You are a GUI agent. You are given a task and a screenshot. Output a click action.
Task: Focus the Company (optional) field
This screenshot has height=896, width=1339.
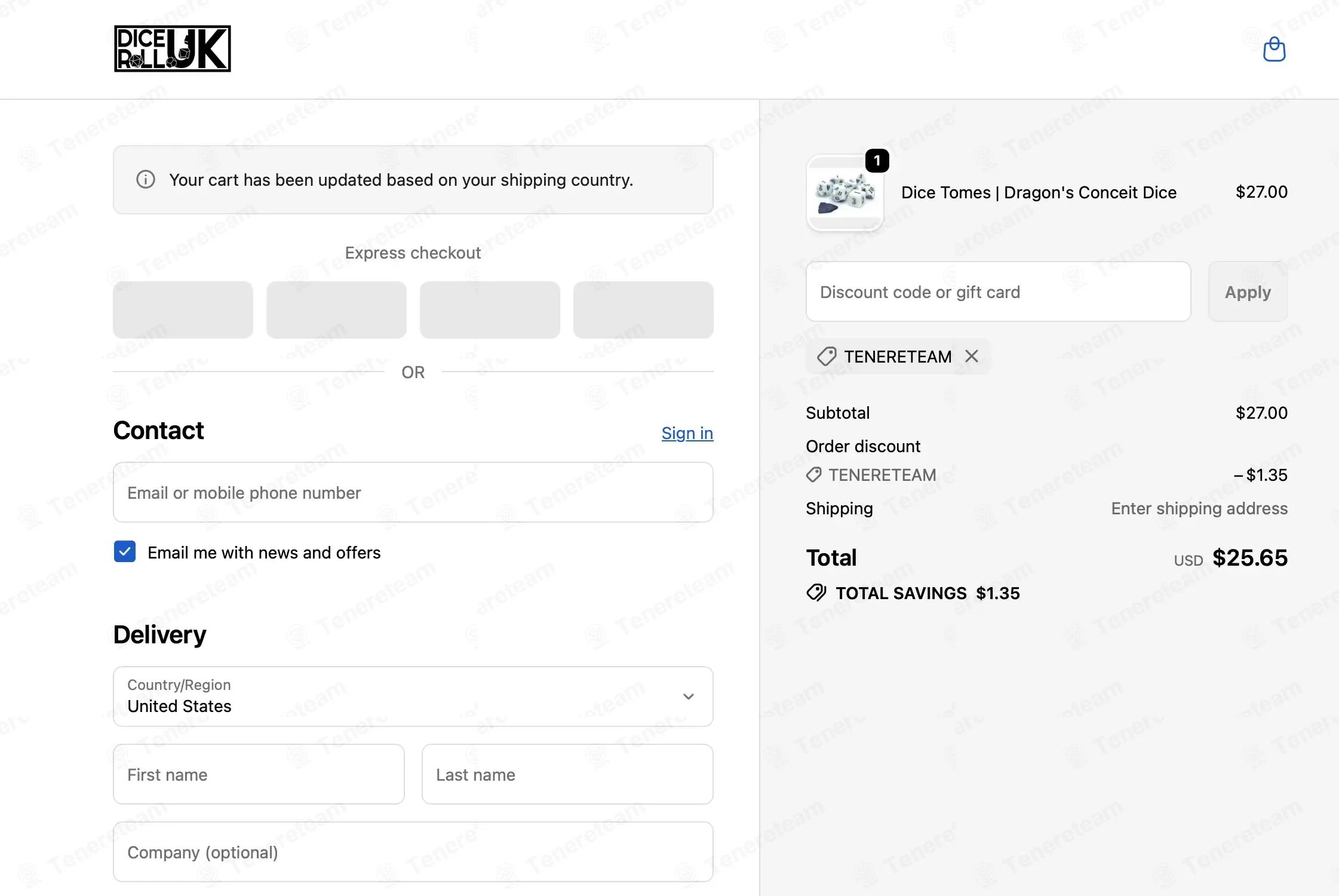click(x=413, y=852)
